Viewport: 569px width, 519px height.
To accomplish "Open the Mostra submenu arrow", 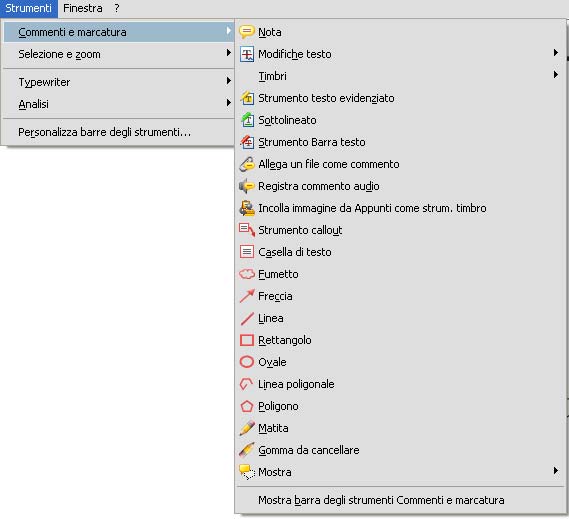I will (556, 471).
